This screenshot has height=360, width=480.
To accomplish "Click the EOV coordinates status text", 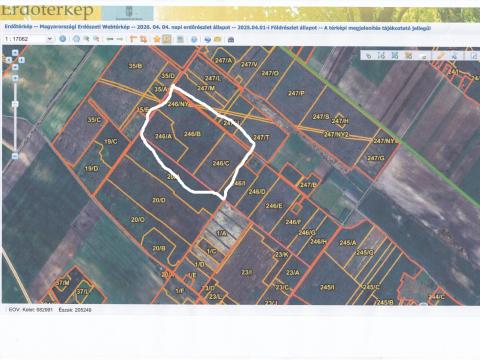I will tap(50, 310).
